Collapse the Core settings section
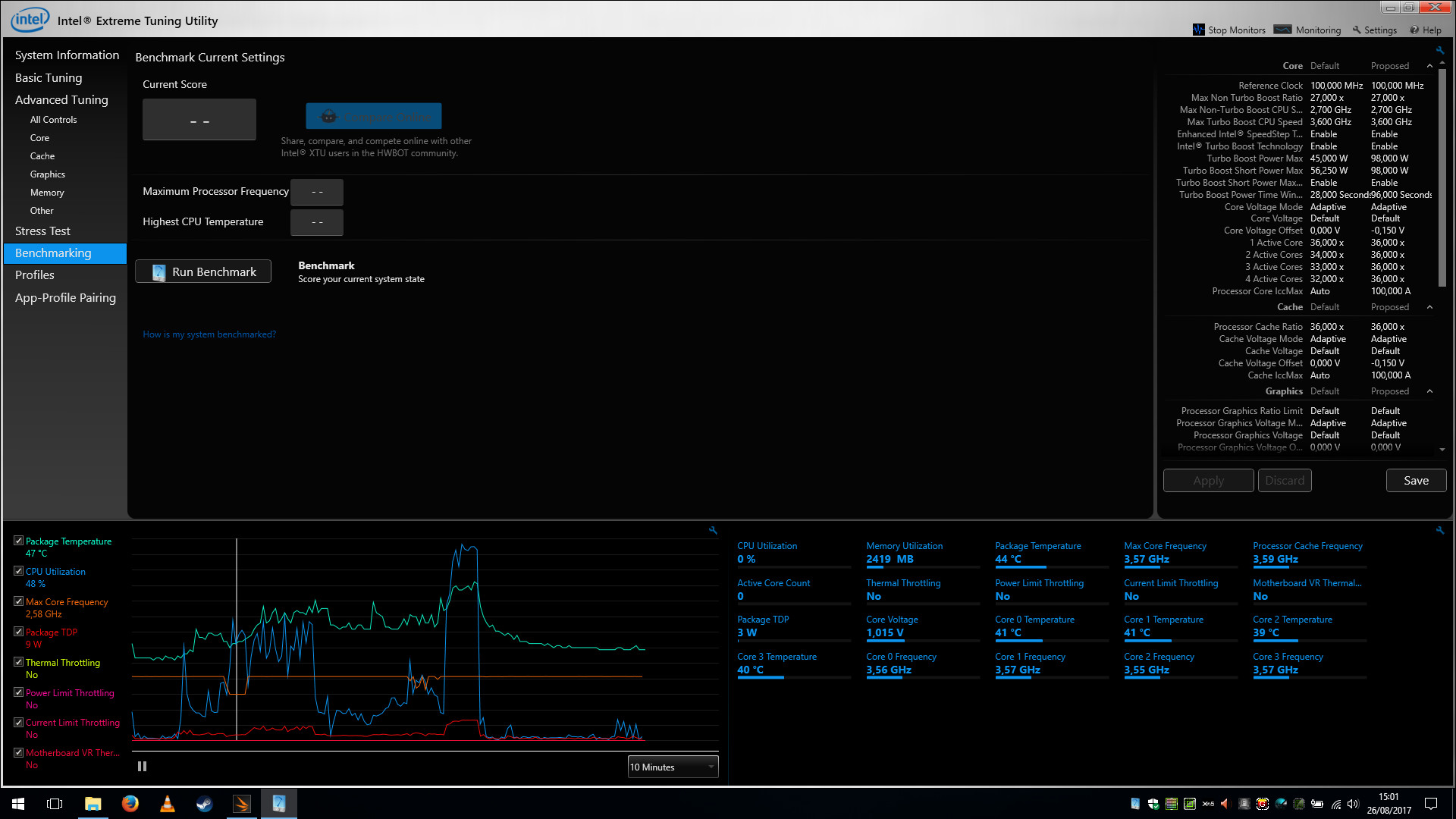 point(1429,66)
